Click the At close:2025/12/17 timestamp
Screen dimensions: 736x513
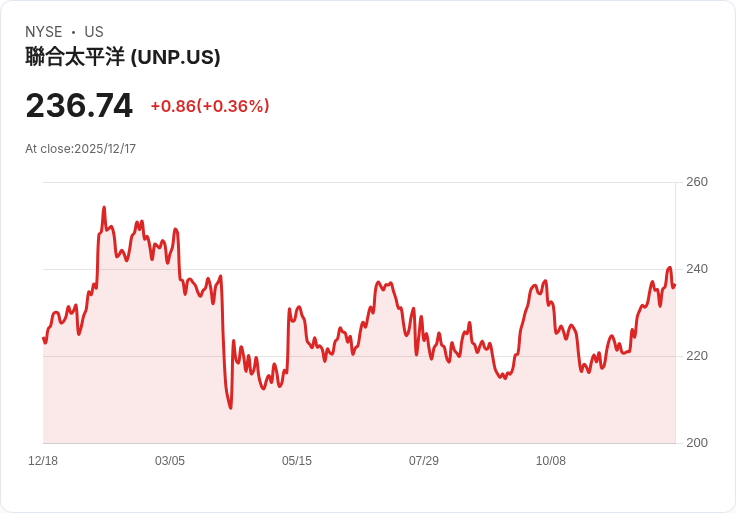coord(80,149)
